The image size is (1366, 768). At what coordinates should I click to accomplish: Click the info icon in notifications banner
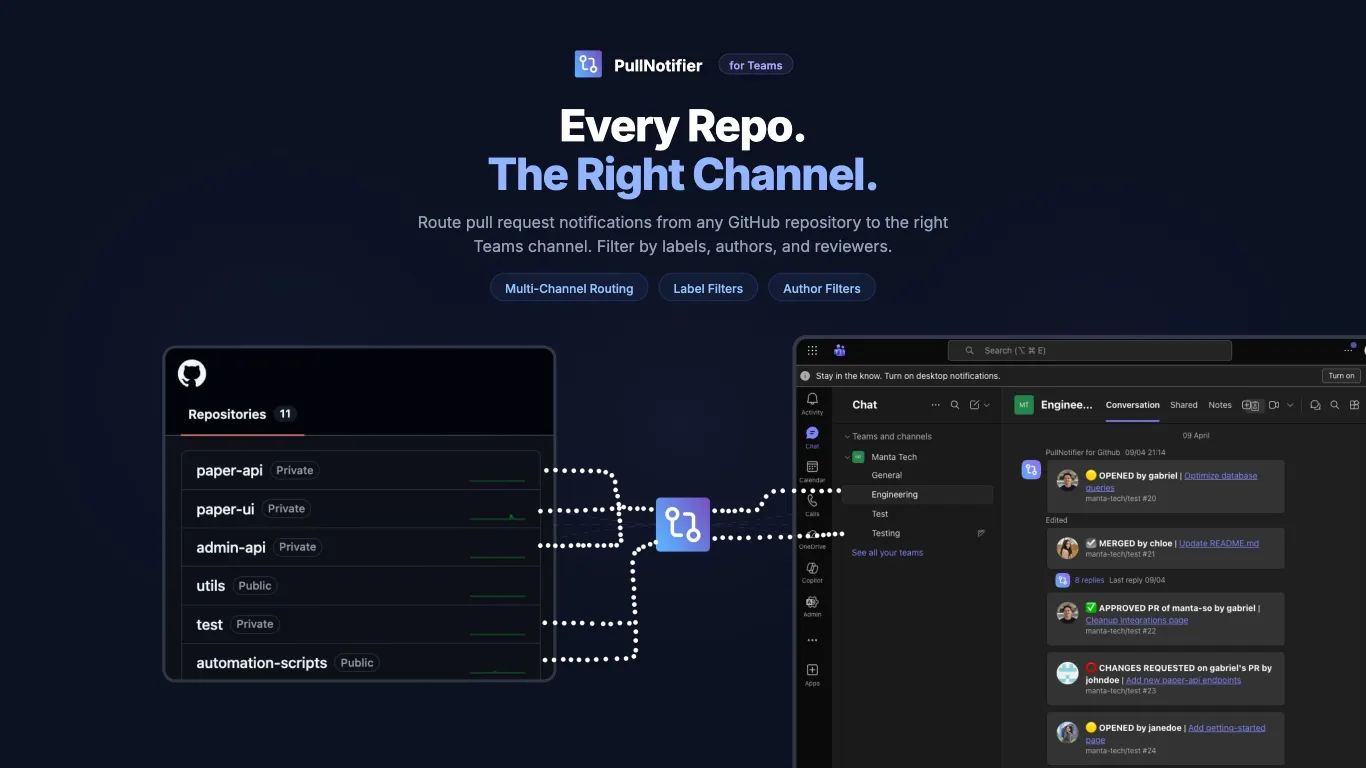(806, 376)
